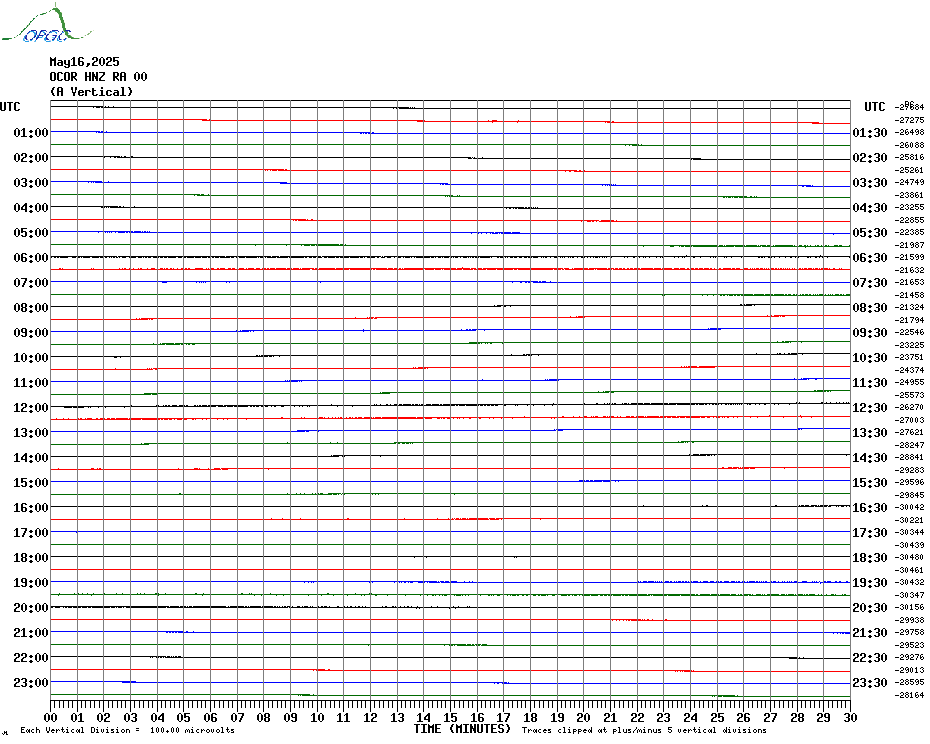Click the "20" minute axis label
Screen dimensions: 930x744
click(584, 718)
